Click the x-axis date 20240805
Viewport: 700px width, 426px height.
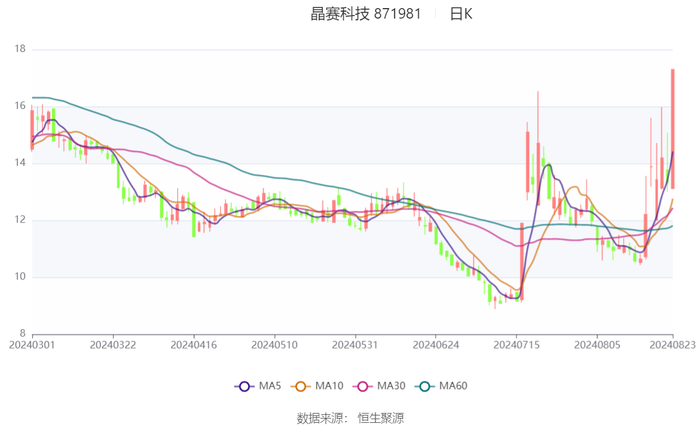point(597,345)
